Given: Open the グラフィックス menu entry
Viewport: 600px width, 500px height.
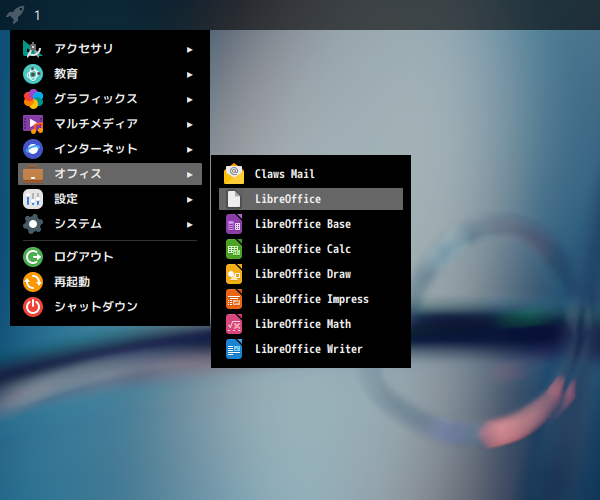Looking at the screenshot, I should point(110,99).
